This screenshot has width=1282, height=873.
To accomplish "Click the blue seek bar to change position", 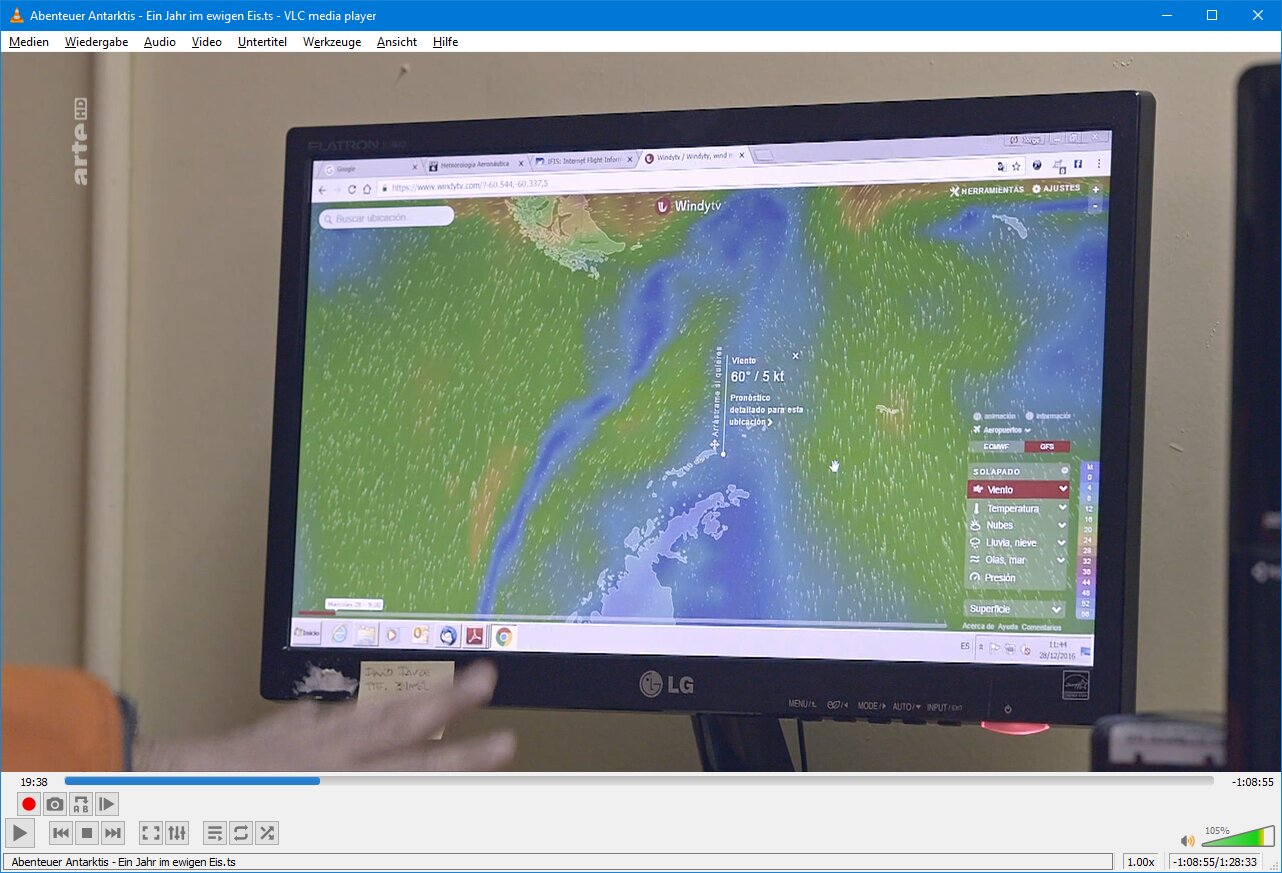I will tap(640, 781).
